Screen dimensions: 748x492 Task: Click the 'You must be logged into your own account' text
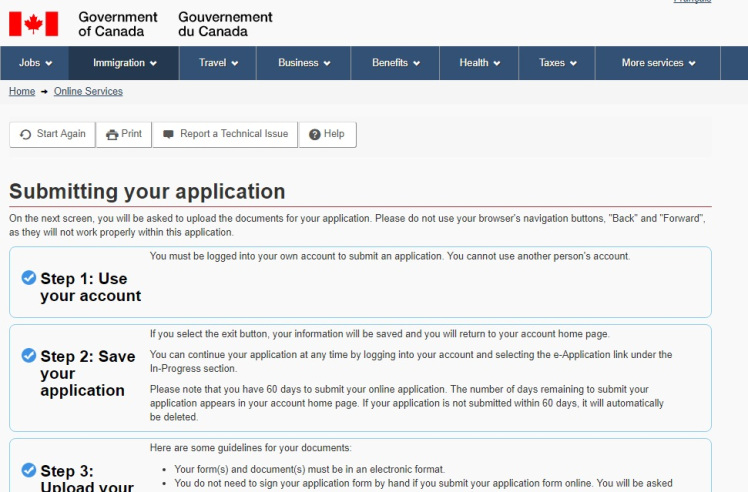click(x=390, y=256)
